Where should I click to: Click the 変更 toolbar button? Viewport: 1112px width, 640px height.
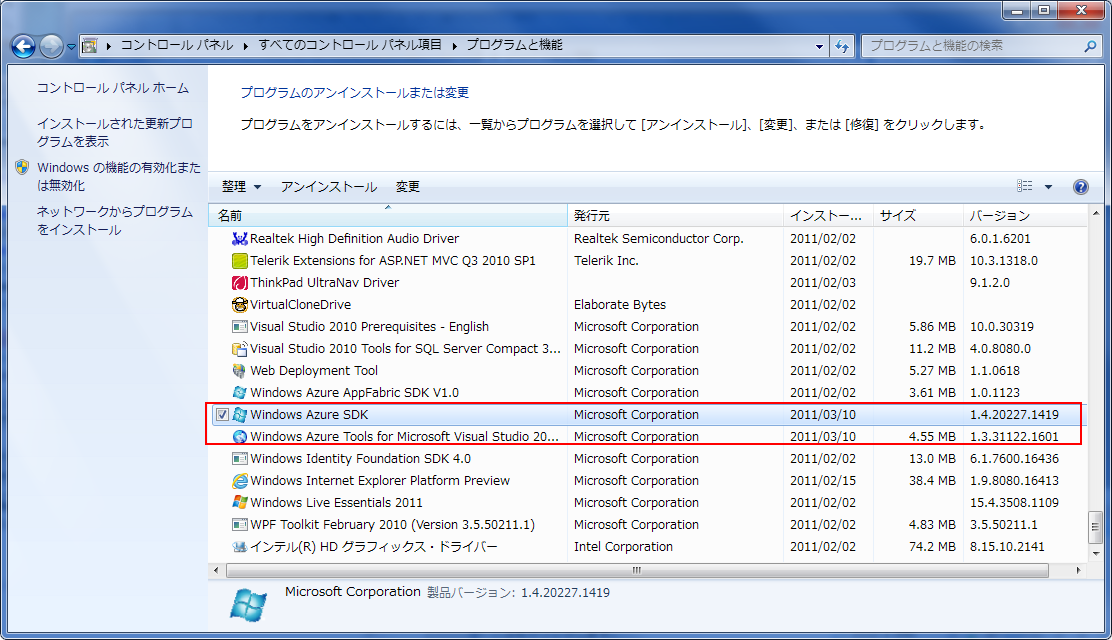[x=407, y=187]
